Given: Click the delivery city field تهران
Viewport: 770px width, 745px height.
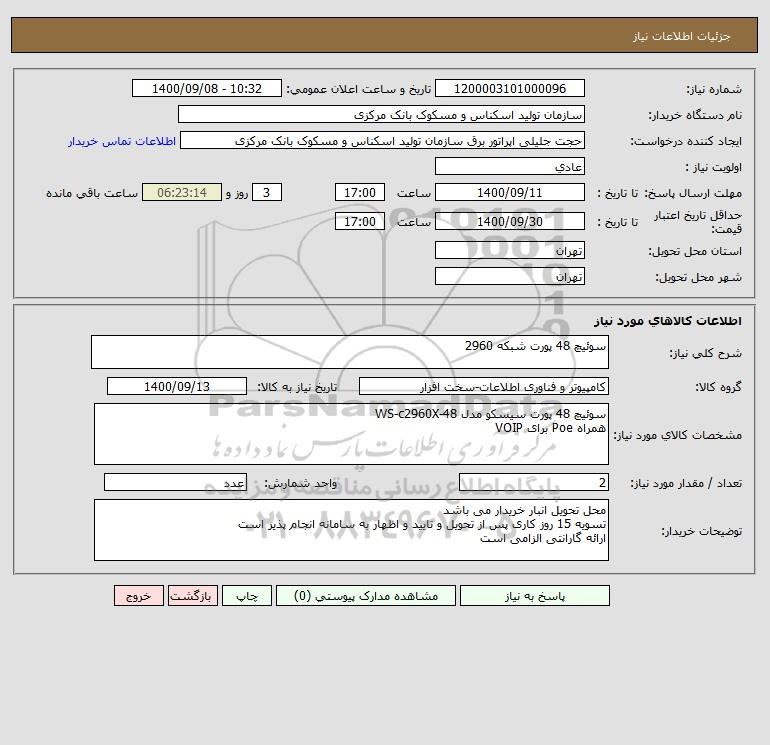Looking at the screenshot, I should tap(510, 276).
